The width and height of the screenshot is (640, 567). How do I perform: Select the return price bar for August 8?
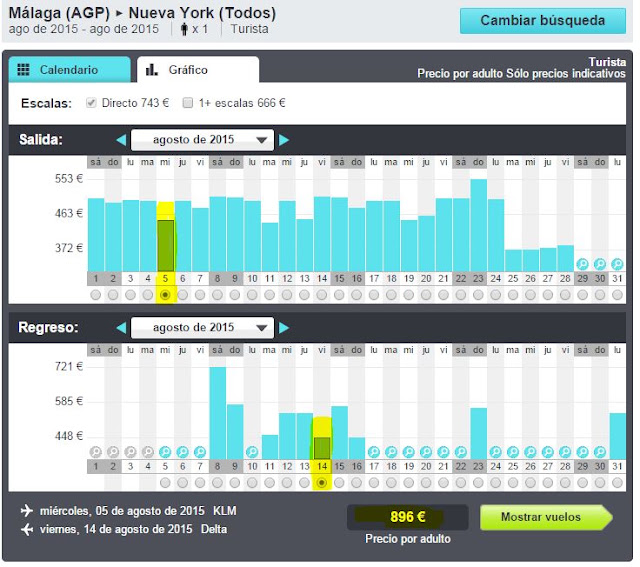[x=218, y=413]
